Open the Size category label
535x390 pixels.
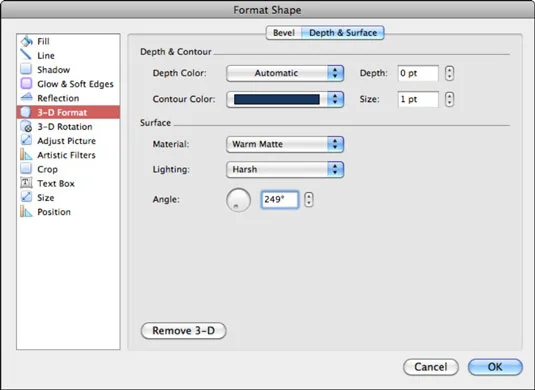pos(45,198)
